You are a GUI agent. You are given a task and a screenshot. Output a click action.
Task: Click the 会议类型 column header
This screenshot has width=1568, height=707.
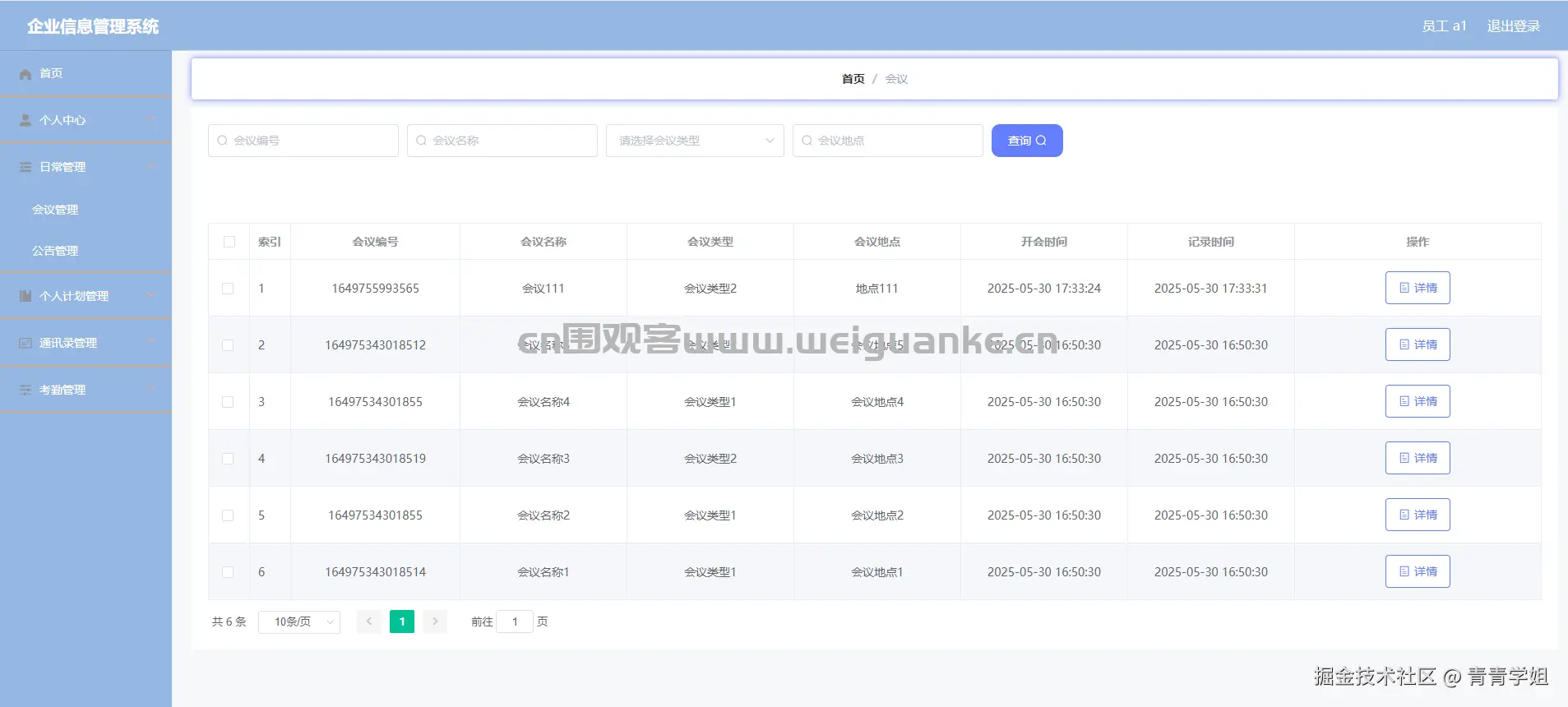710,242
